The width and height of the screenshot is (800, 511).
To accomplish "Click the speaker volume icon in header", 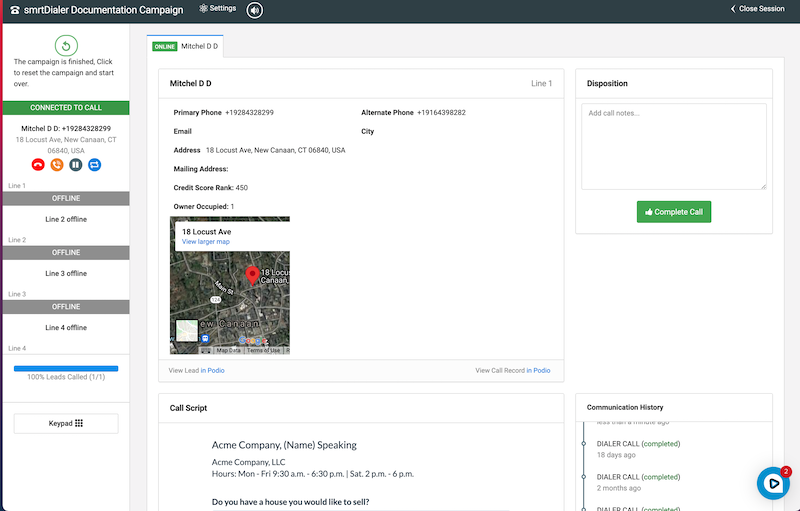I will point(255,10).
